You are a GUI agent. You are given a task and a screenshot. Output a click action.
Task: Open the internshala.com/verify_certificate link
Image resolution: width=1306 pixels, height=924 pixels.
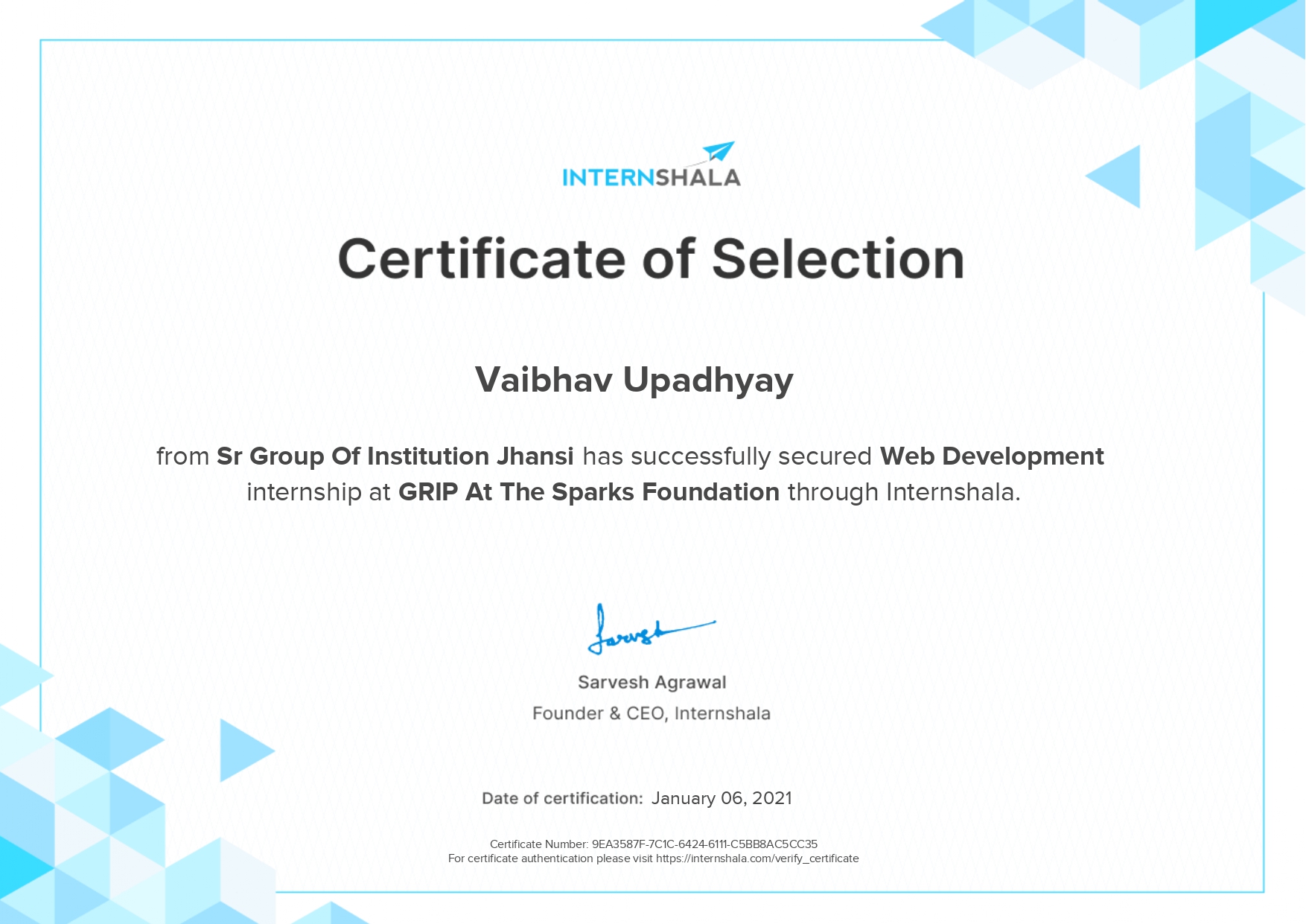[x=756, y=858]
